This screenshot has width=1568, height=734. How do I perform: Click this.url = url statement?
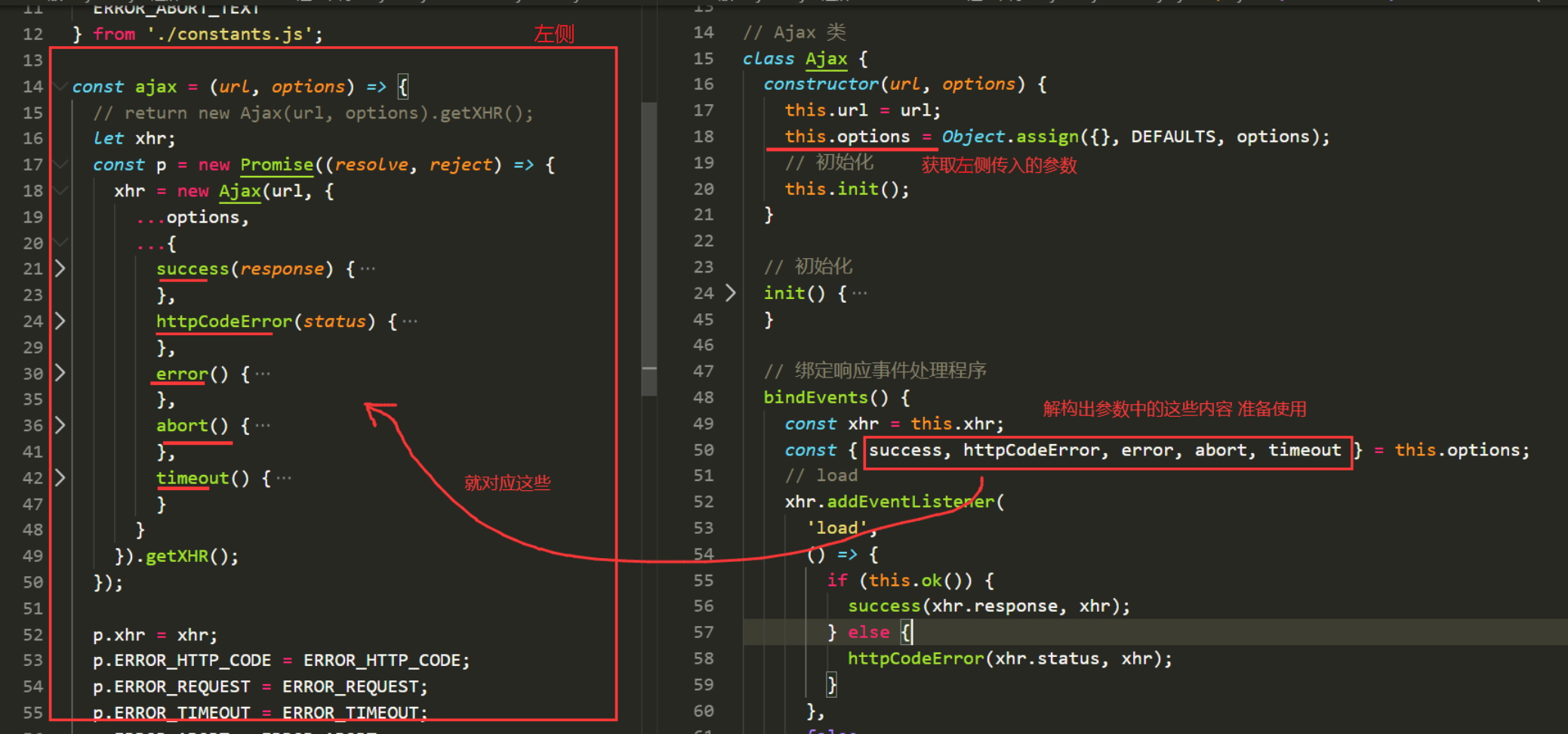(x=863, y=110)
